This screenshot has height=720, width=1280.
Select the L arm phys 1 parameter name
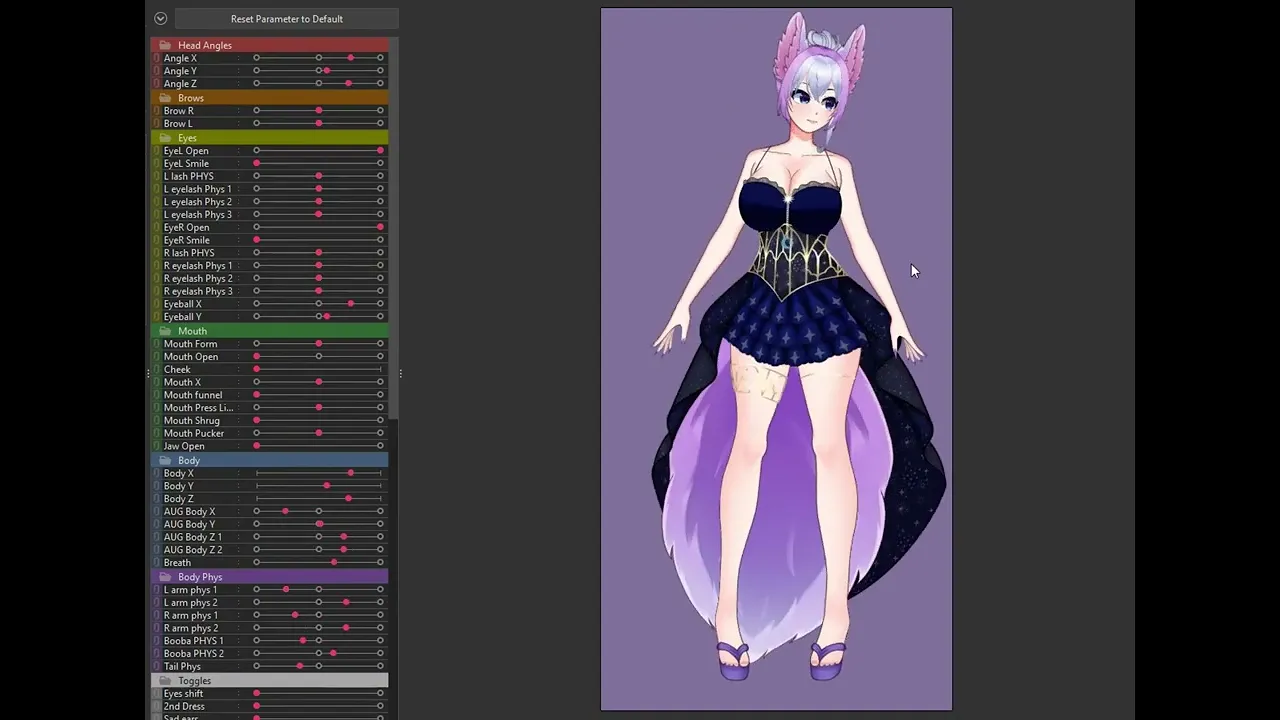190,590
